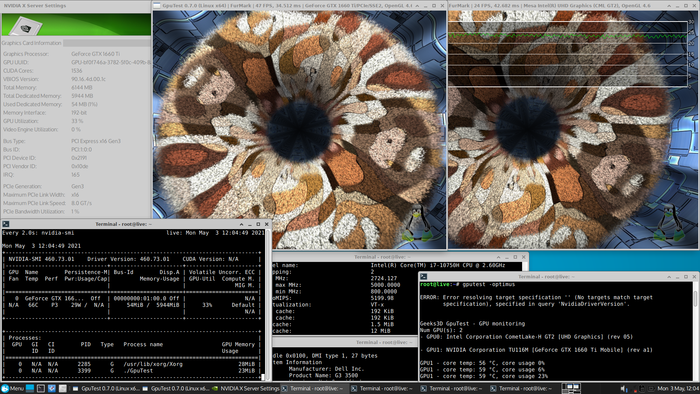Click Used Dedicated Memory value 54 MB
This screenshot has width=700, height=394.
pyautogui.click(x=84, y=104)
